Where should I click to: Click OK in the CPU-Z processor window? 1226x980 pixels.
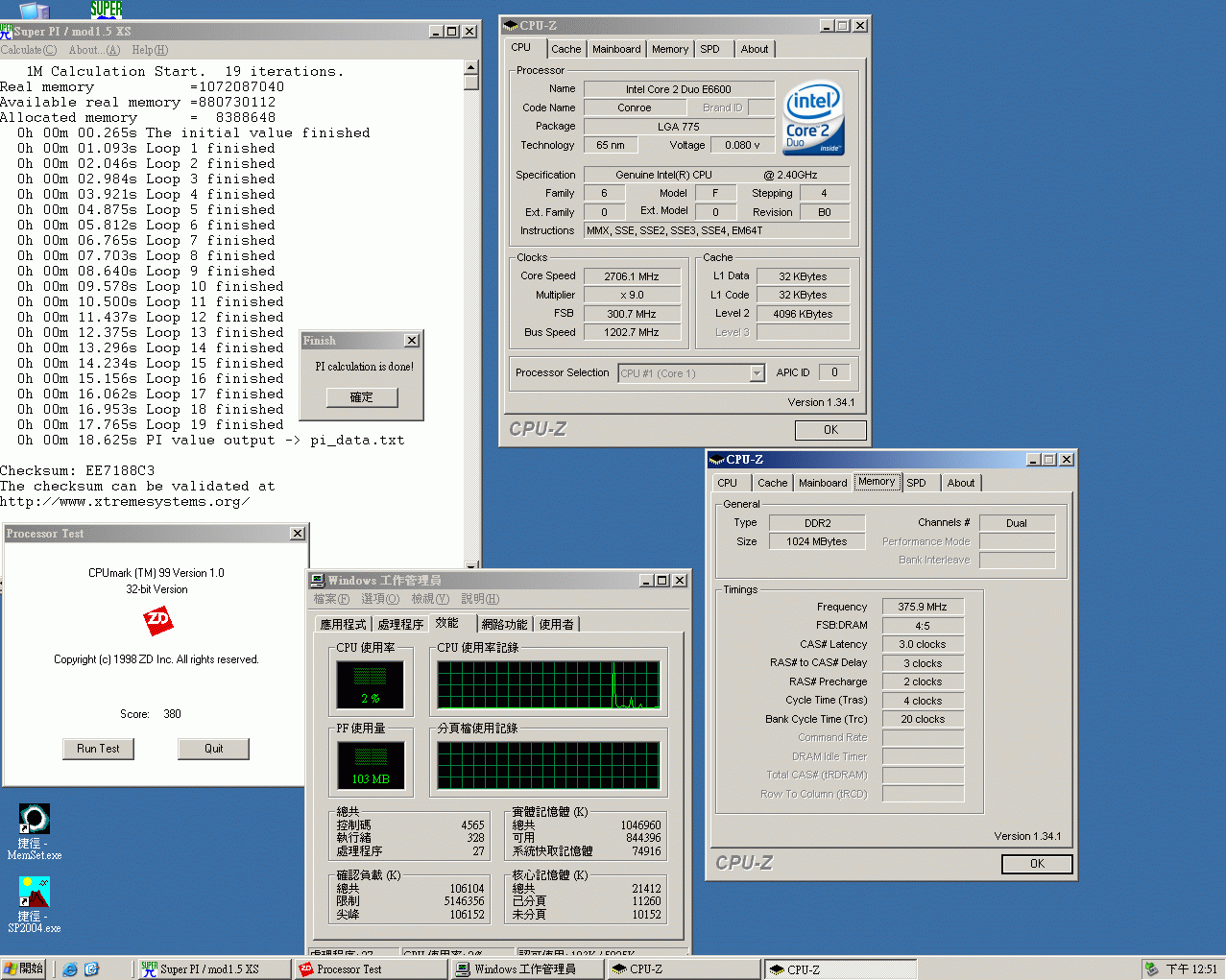click(x=830, y=430)
